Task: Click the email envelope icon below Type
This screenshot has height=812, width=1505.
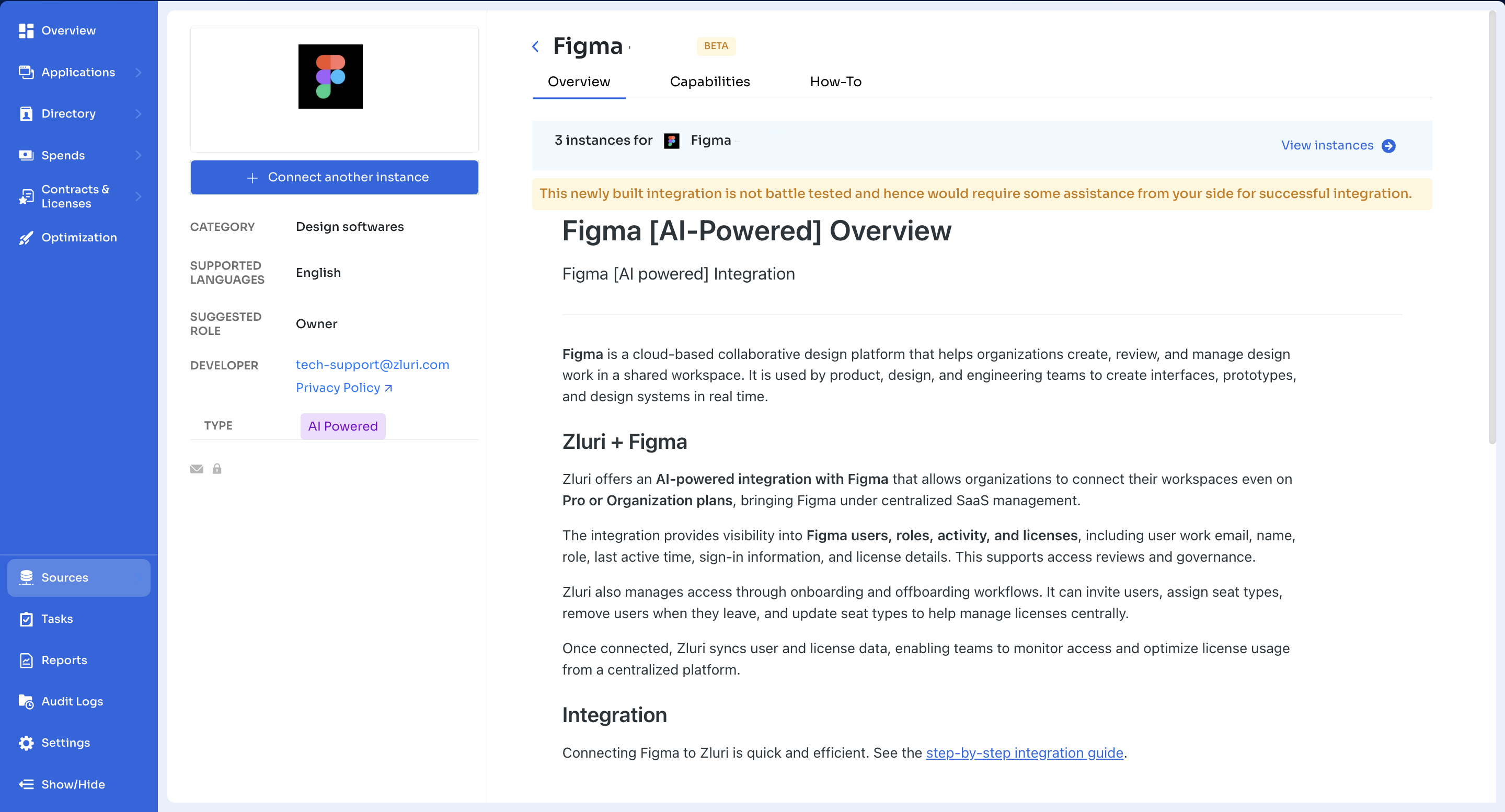Action: point(197,469)
